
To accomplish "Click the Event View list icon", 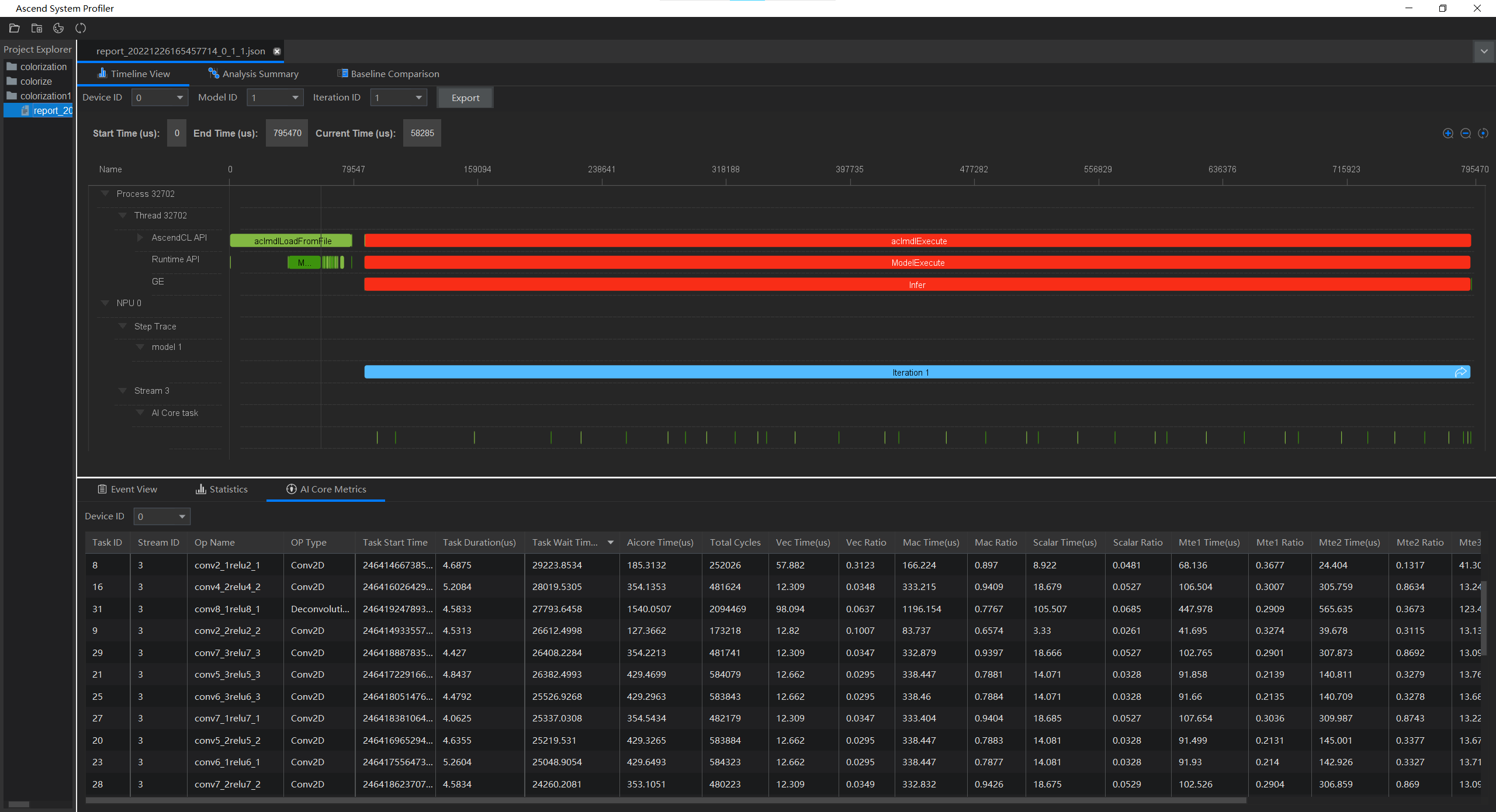I will (x=102, y=489).
